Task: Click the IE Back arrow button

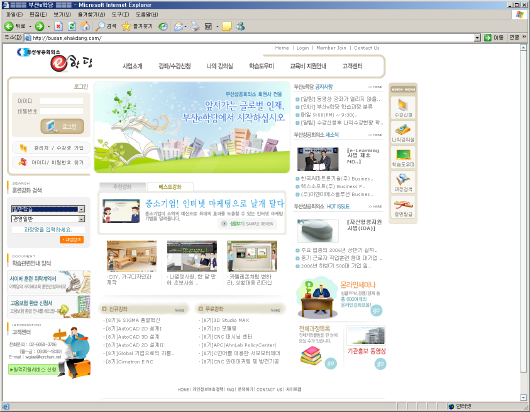Action: pyautogui.click(x=9, y=26)
